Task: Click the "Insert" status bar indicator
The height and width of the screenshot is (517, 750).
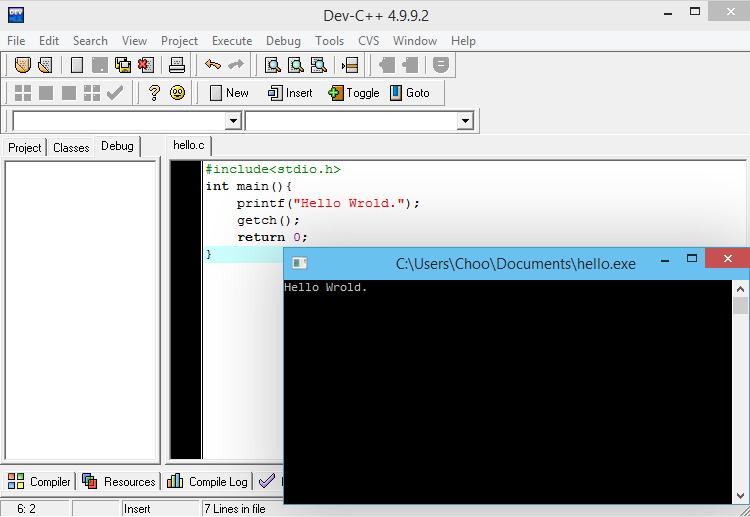Action: coord(137,509)
